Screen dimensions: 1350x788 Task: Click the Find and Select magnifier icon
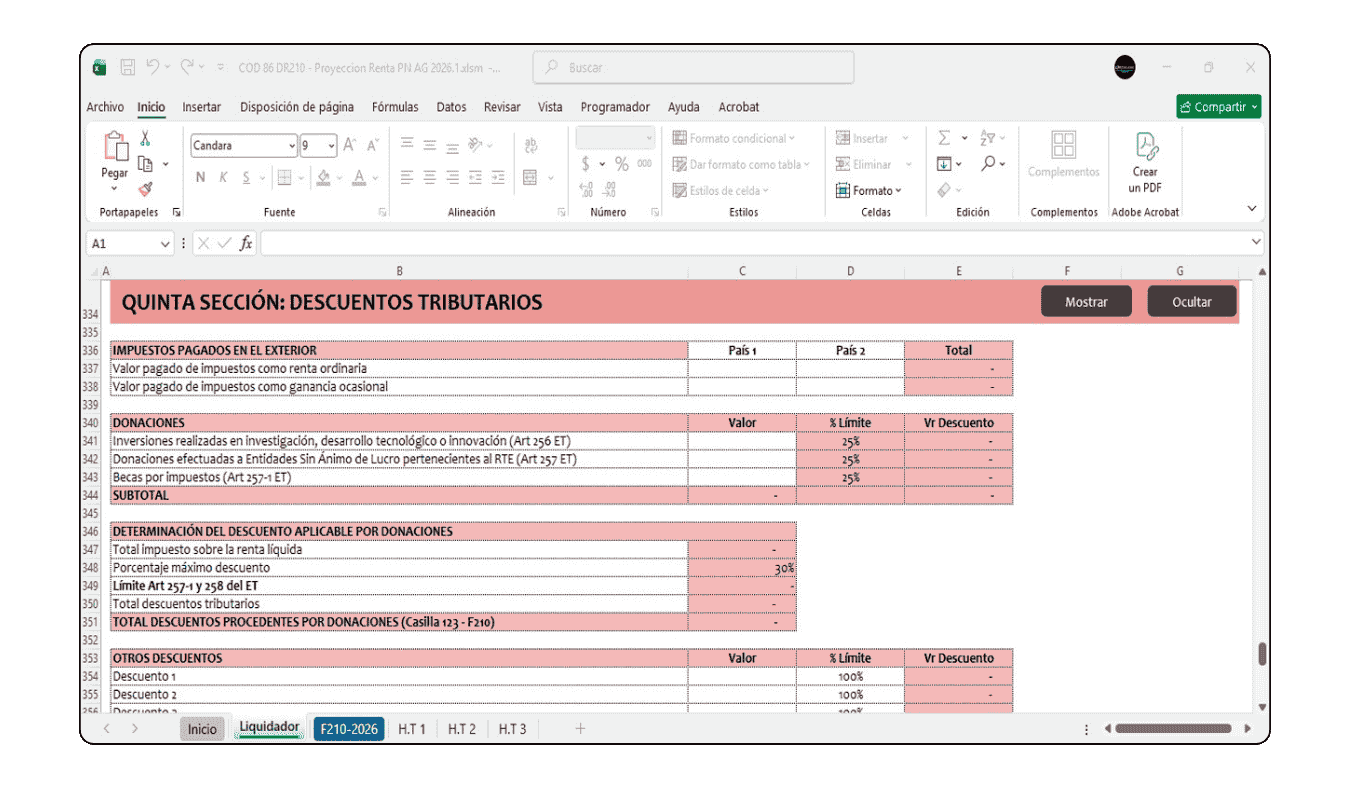click(988, 164)
